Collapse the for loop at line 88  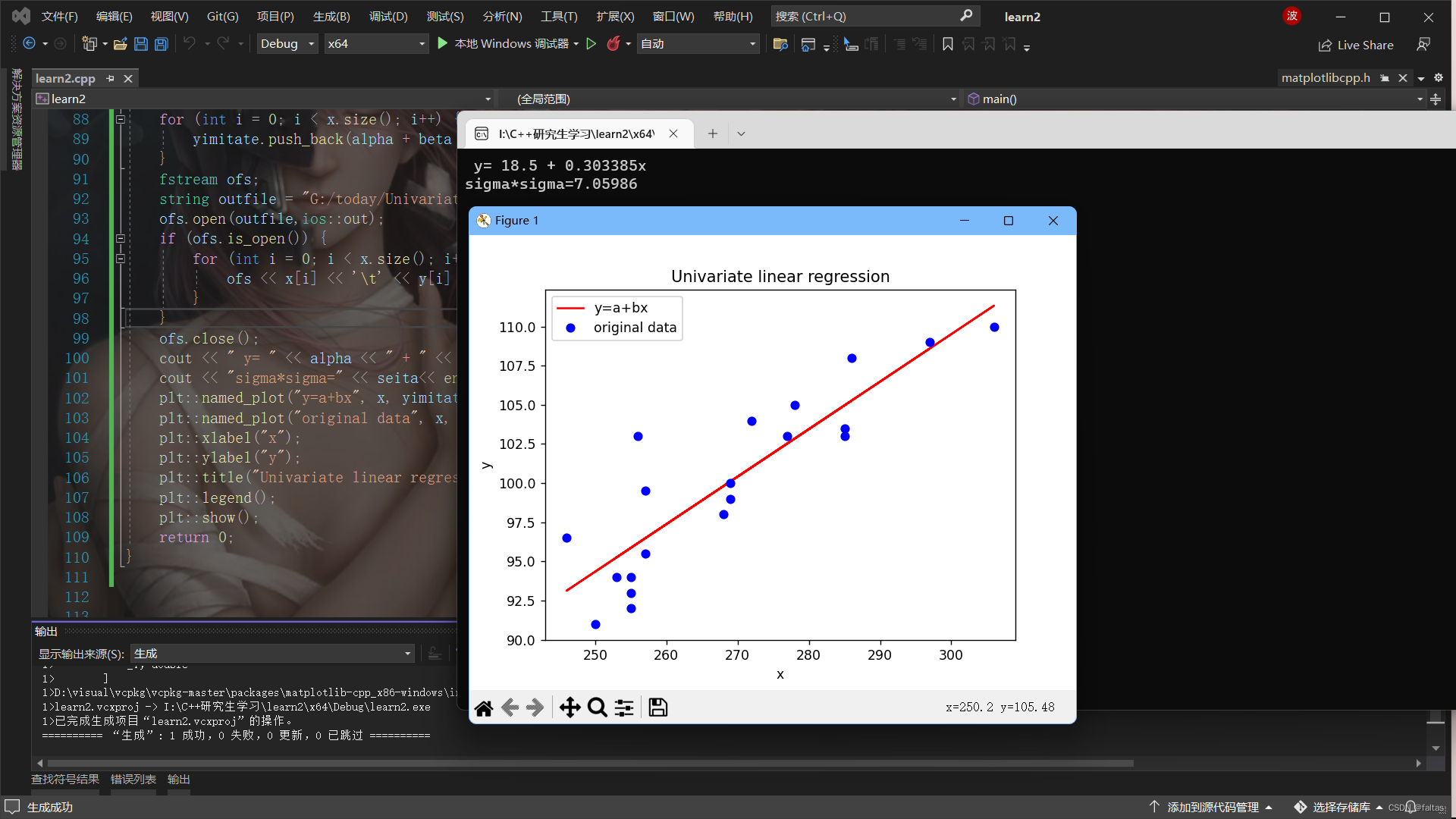click(x=120, y=119)
